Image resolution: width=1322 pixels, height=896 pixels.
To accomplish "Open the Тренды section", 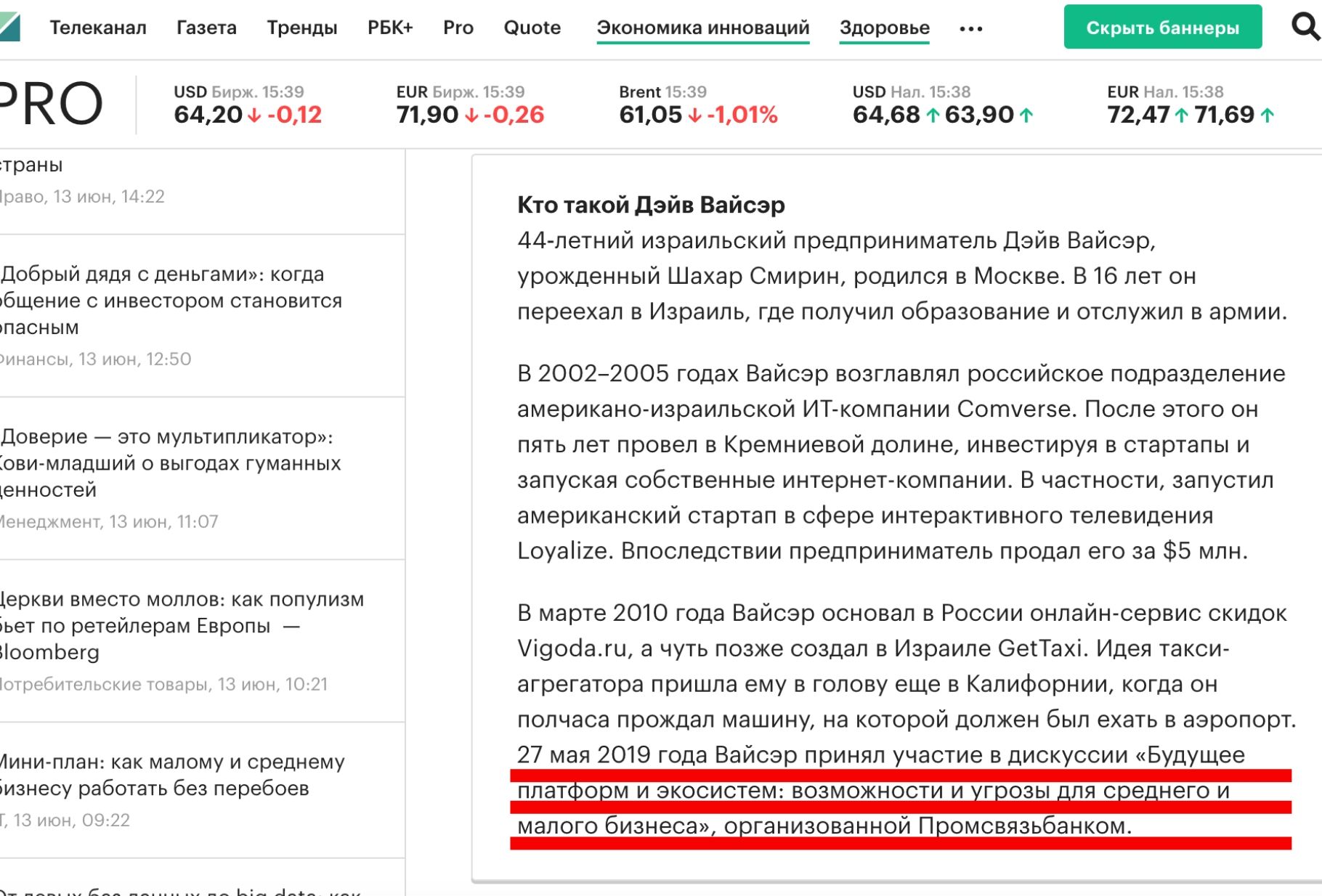I will click(x=302, y=28).
